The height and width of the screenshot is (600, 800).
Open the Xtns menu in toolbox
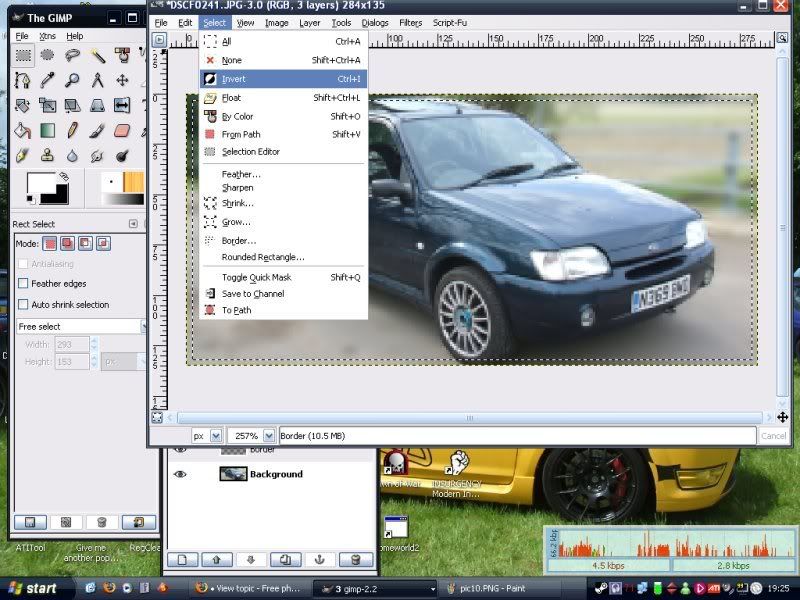click(x=47, y=36)
